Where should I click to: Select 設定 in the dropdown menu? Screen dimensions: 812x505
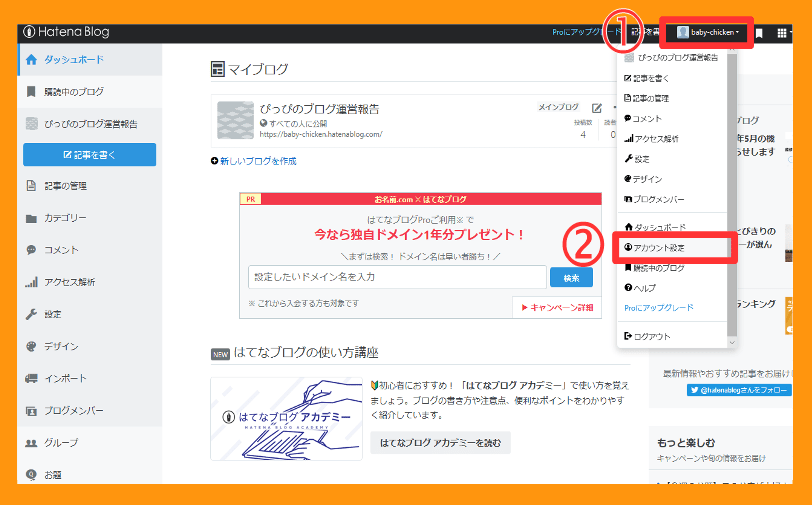coord(672,159)
